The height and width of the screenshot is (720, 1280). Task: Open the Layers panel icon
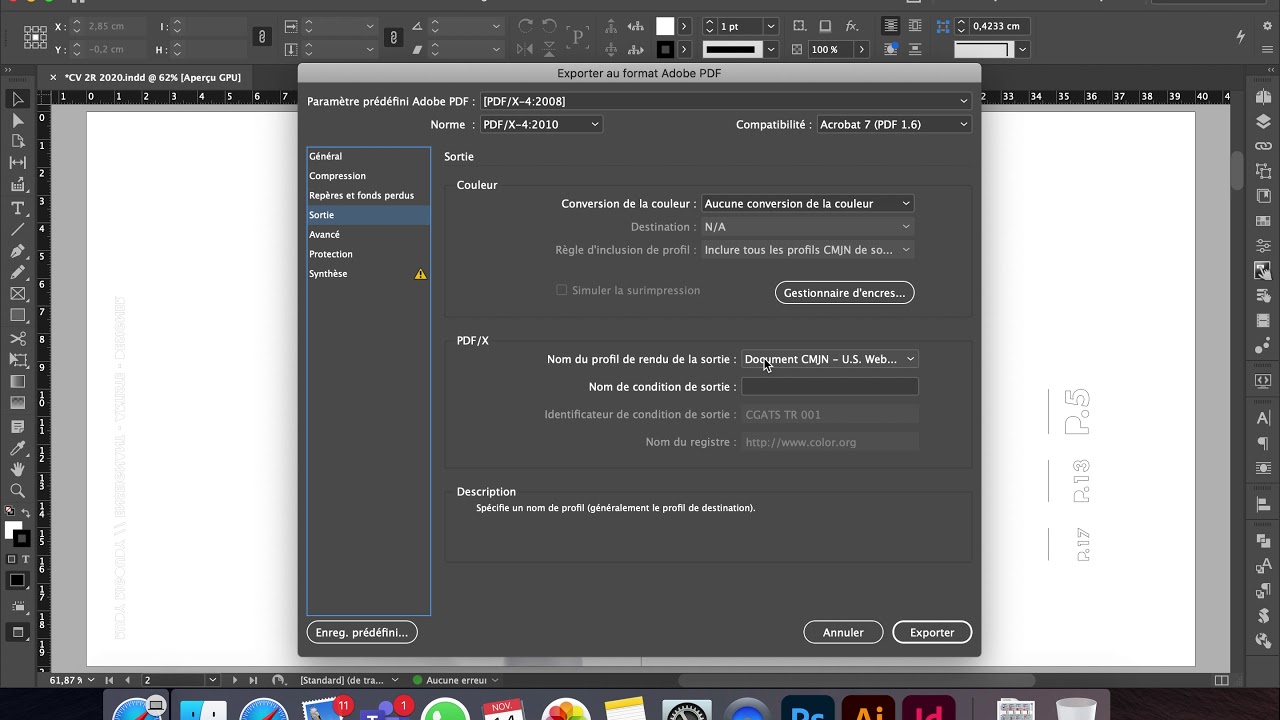(1263, 122)
